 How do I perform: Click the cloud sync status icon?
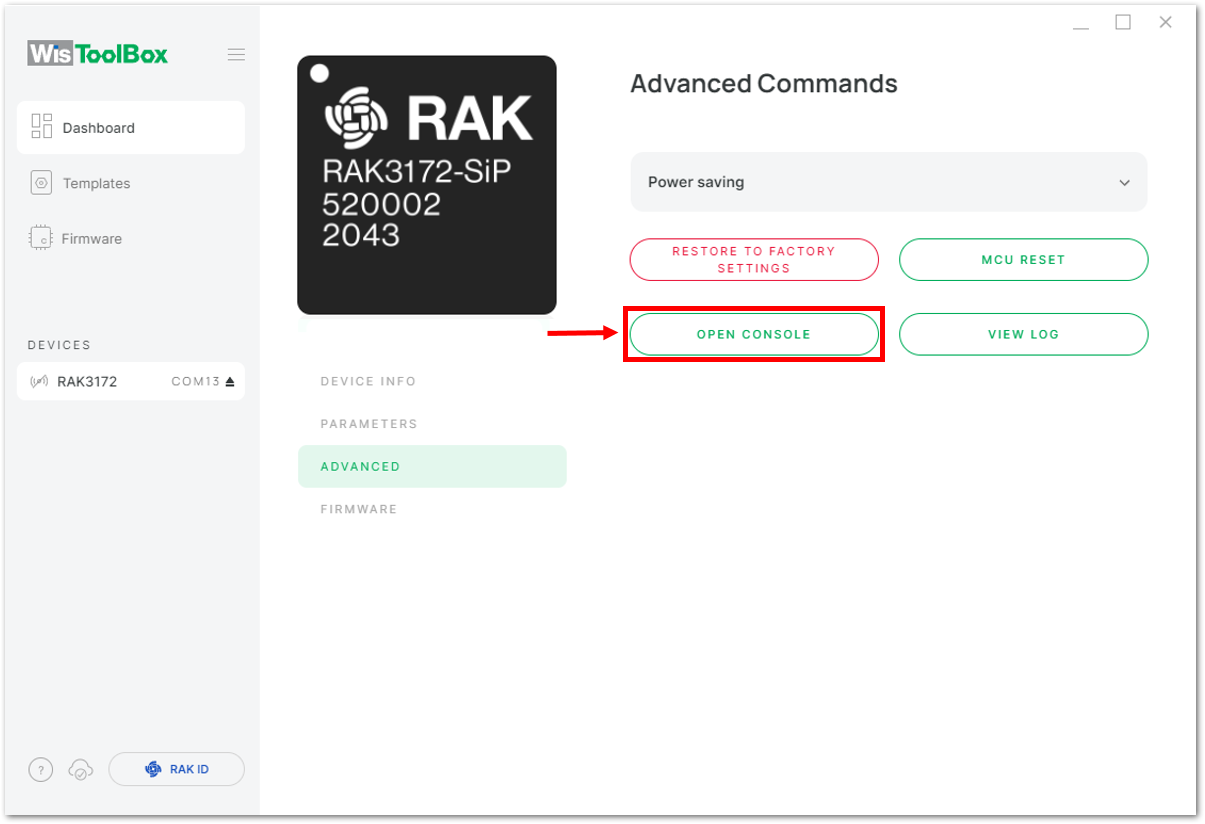coord(80,770)
